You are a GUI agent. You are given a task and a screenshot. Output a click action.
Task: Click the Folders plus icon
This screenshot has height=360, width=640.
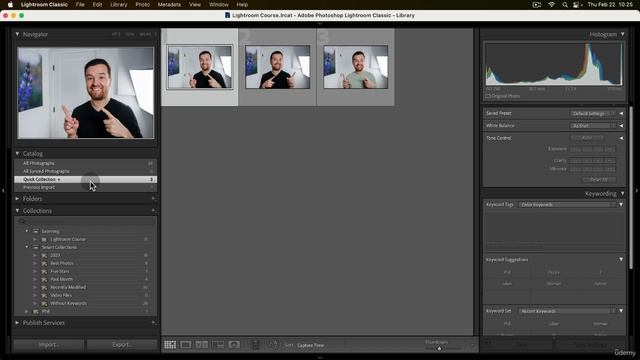point(153,198)
